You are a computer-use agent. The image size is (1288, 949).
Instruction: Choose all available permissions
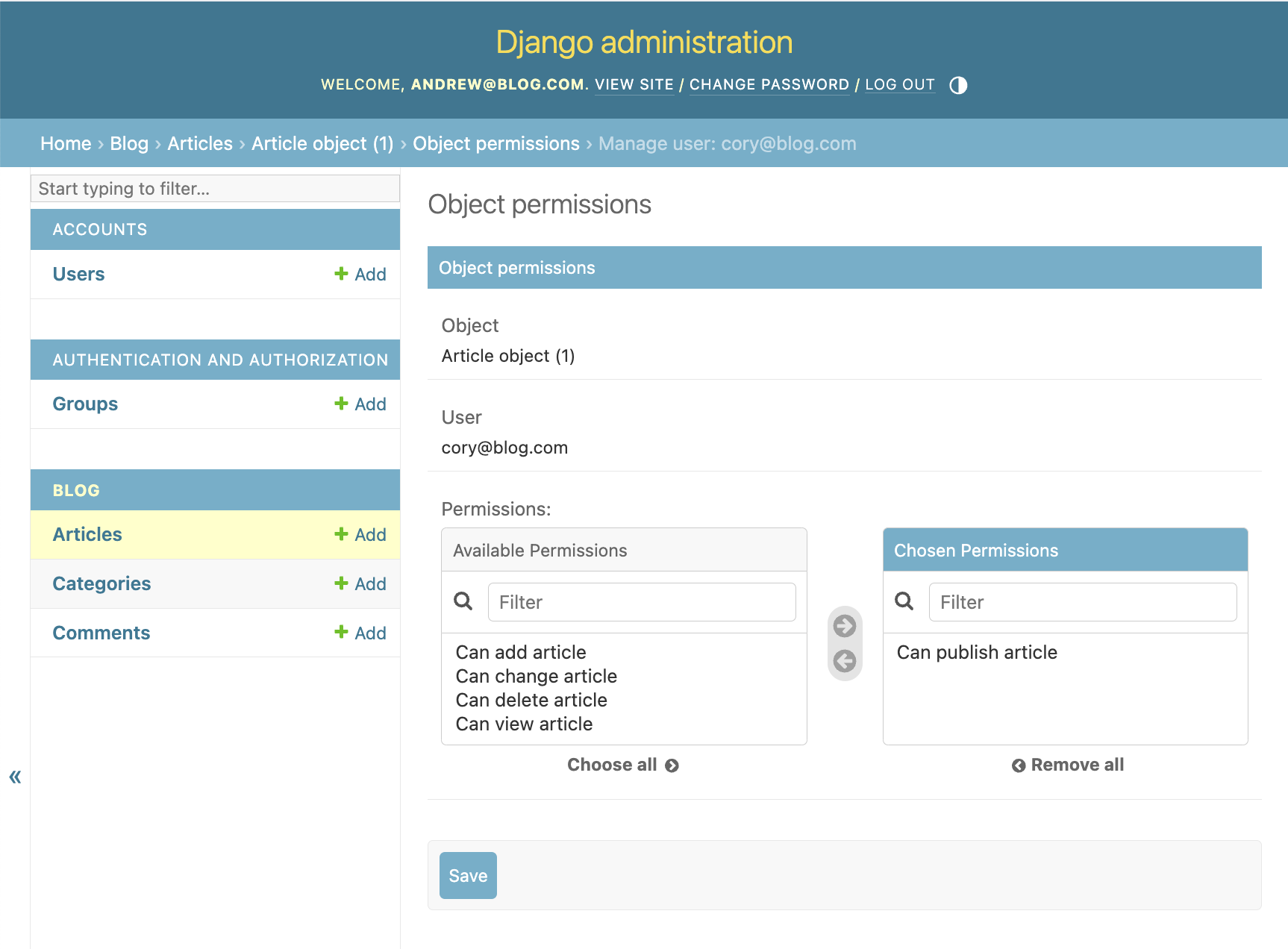(623, 764)
